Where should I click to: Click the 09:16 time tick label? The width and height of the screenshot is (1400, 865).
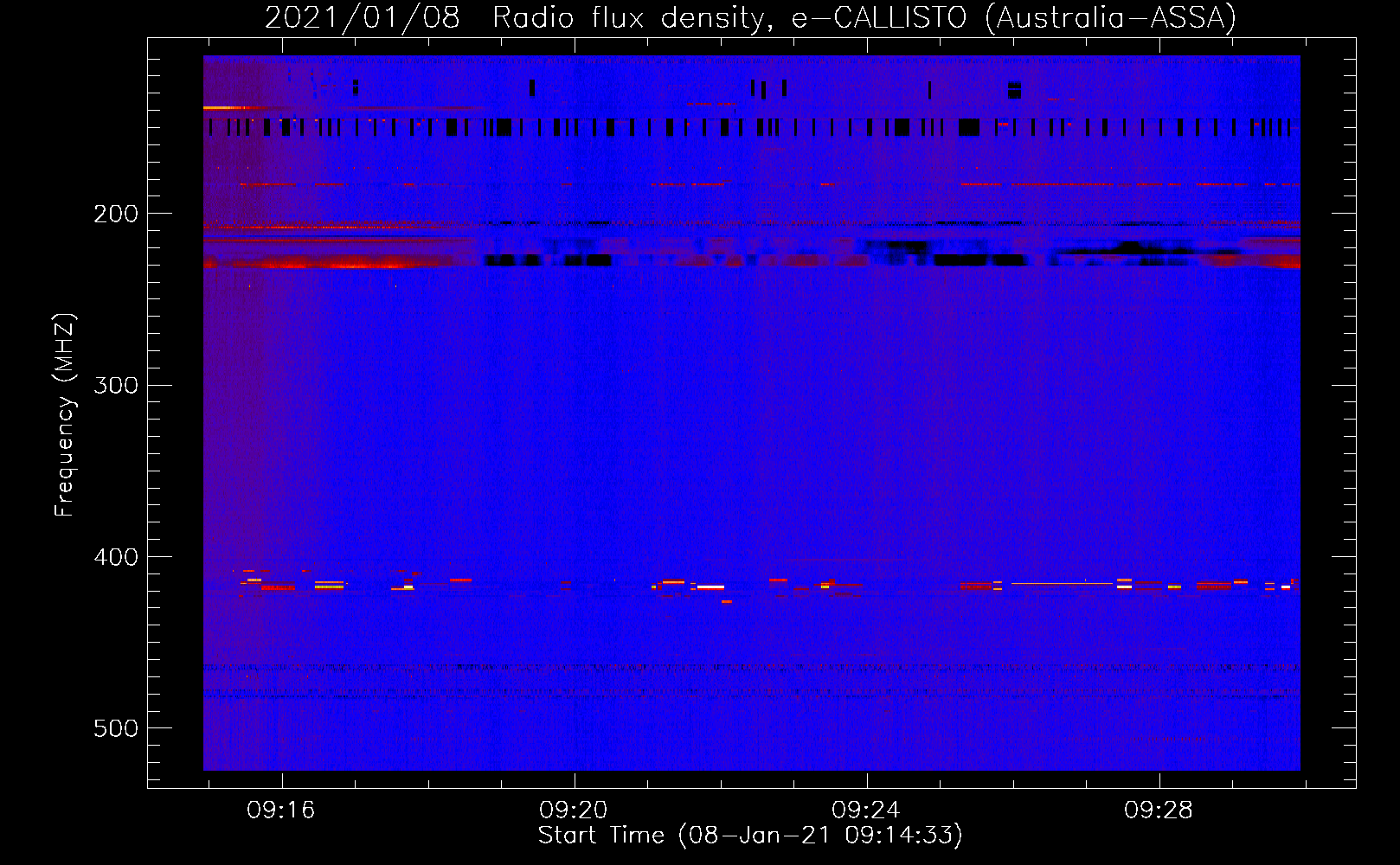pos(281,811)
